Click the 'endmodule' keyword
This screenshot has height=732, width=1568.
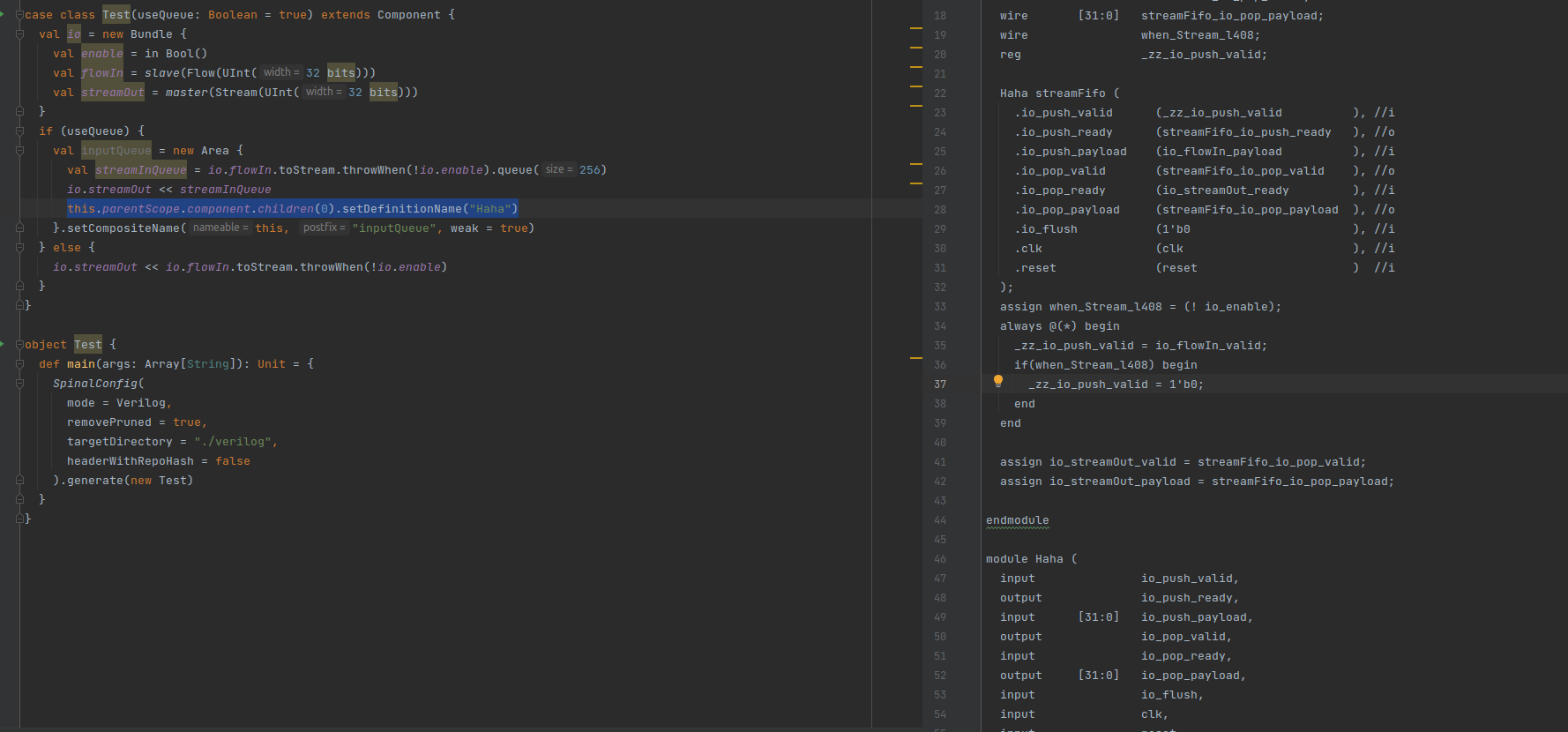pyautogui.click(x=1018, y=520)
